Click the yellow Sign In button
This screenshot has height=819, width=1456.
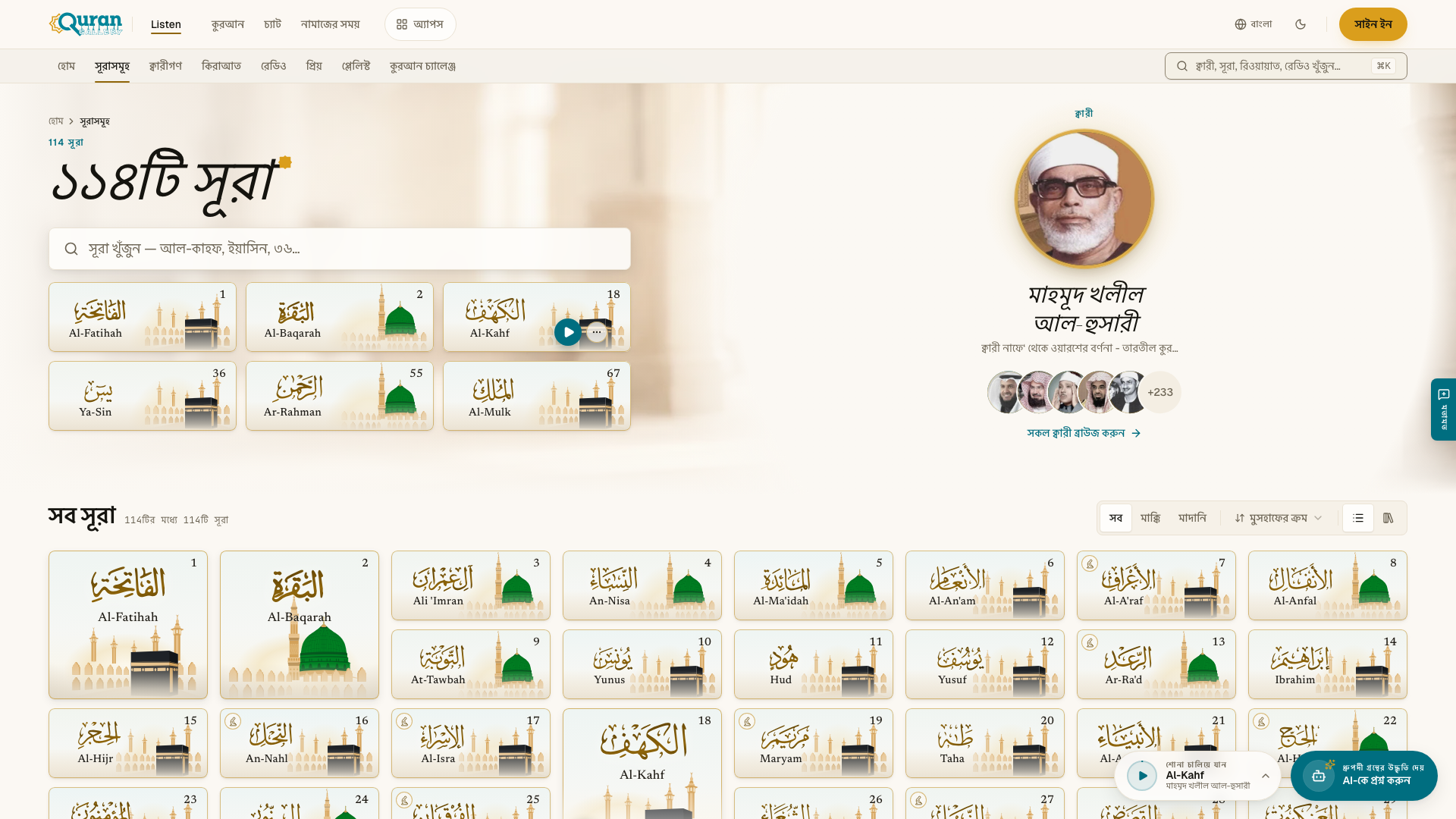[1373, 24]
